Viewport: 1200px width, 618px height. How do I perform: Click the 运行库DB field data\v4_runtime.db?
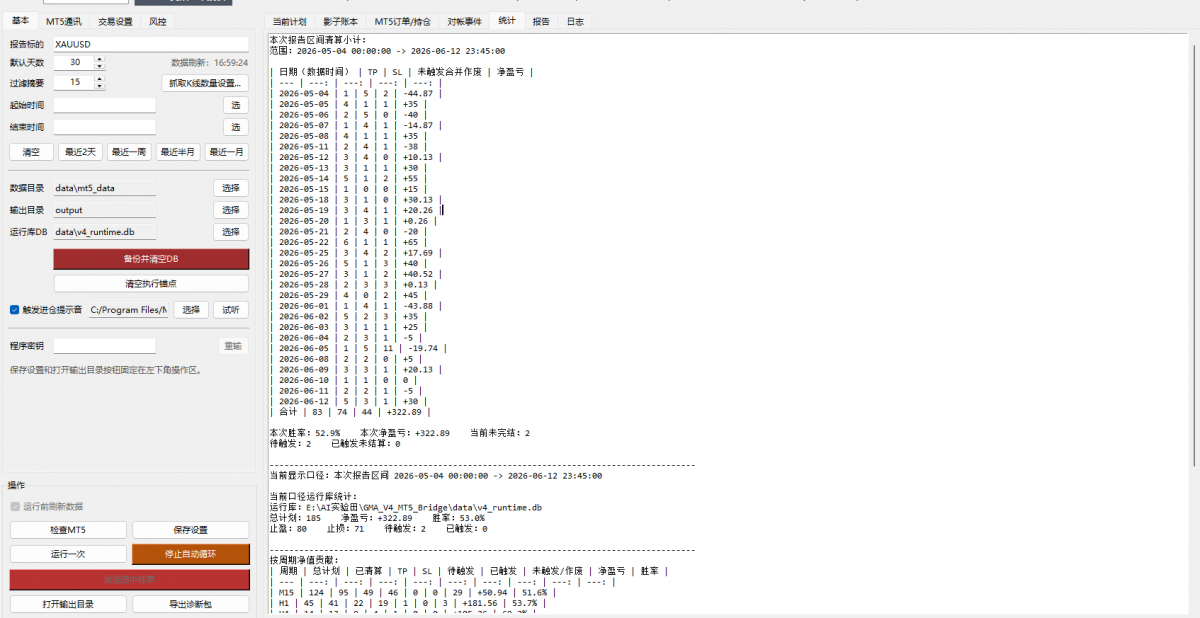(x=105, y=232)
